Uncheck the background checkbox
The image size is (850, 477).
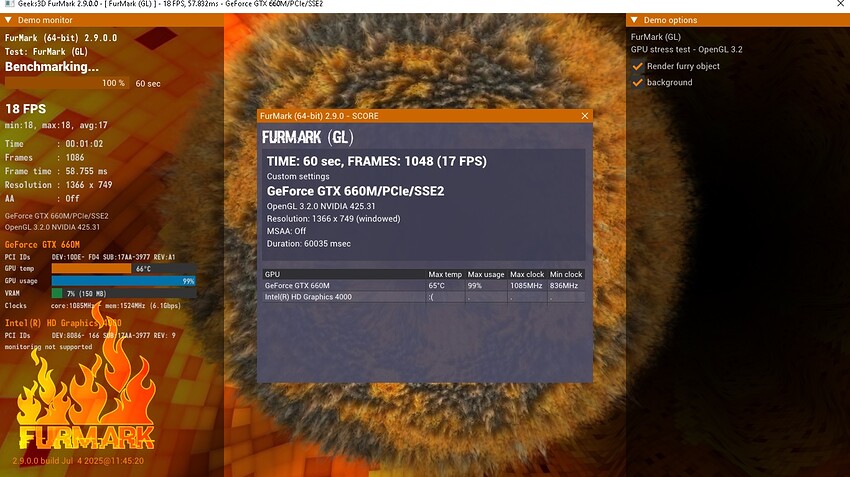(x=638, y=82)
